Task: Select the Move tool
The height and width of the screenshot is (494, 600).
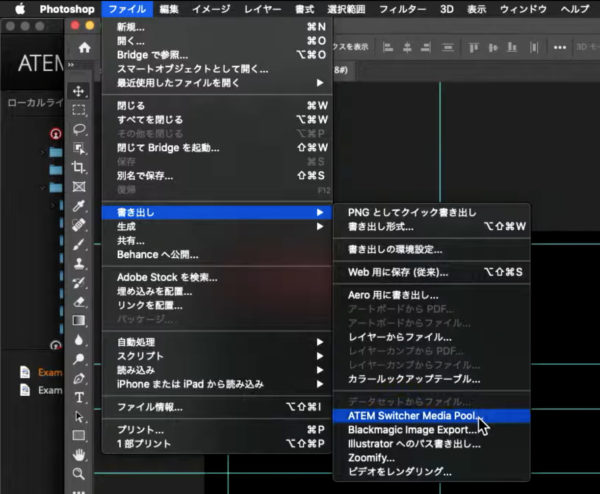Action: [x=79, y=91]
